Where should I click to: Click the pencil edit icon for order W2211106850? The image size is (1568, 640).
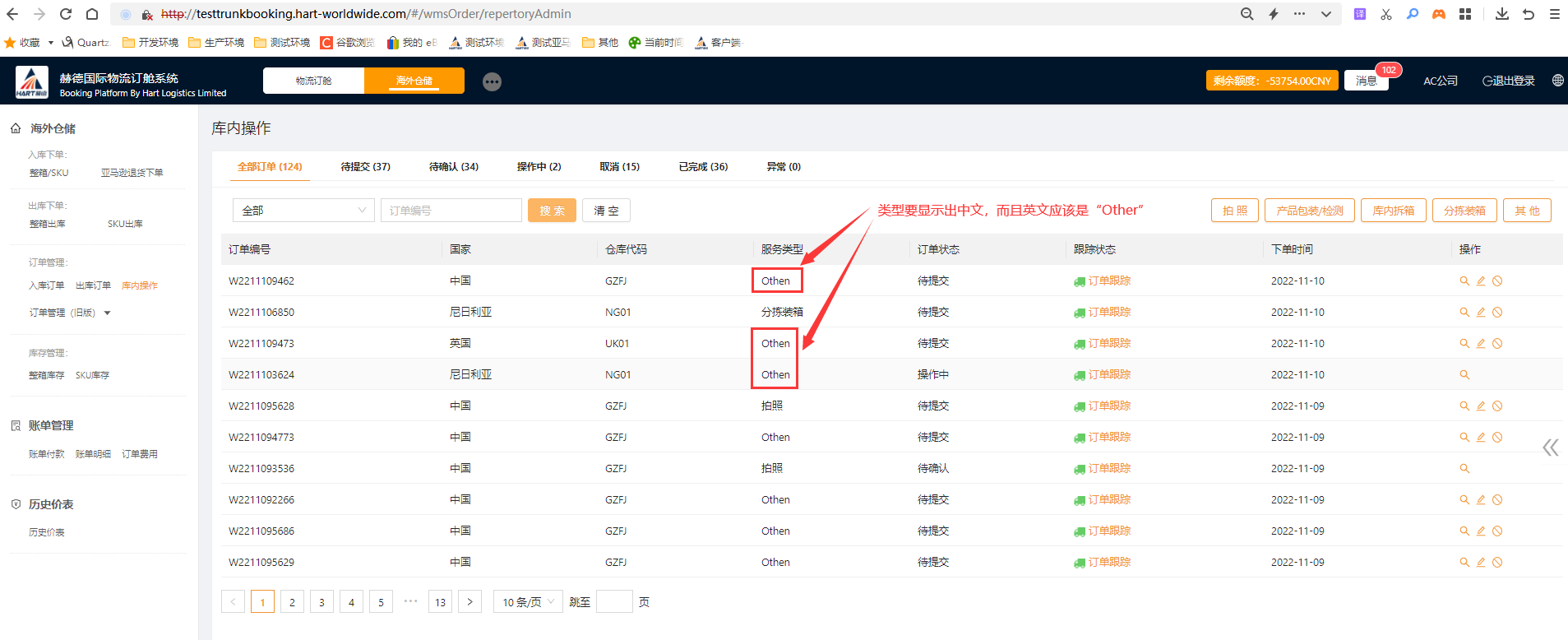pos(1480,313)
